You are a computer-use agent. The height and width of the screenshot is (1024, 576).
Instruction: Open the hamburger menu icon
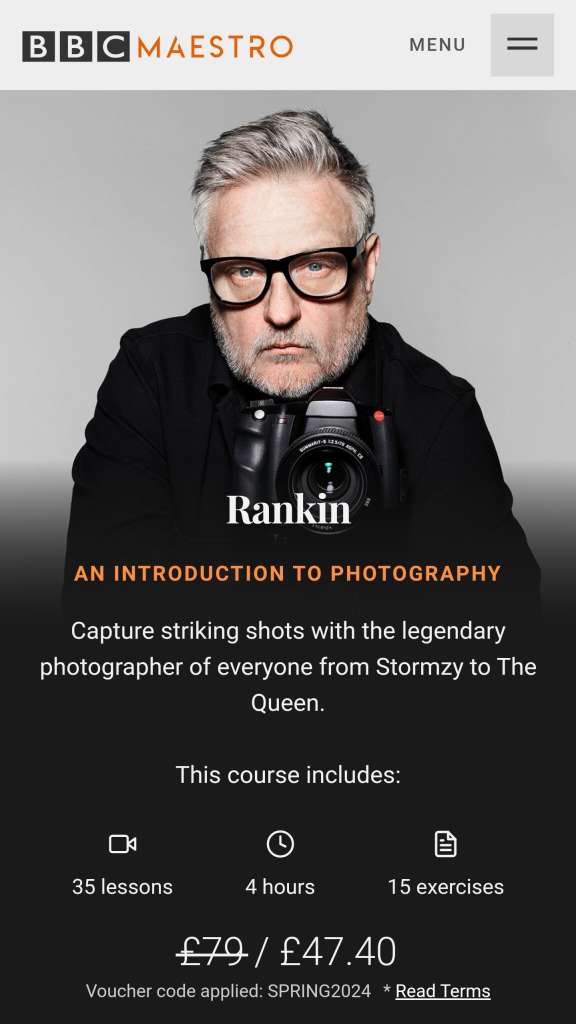522,44
